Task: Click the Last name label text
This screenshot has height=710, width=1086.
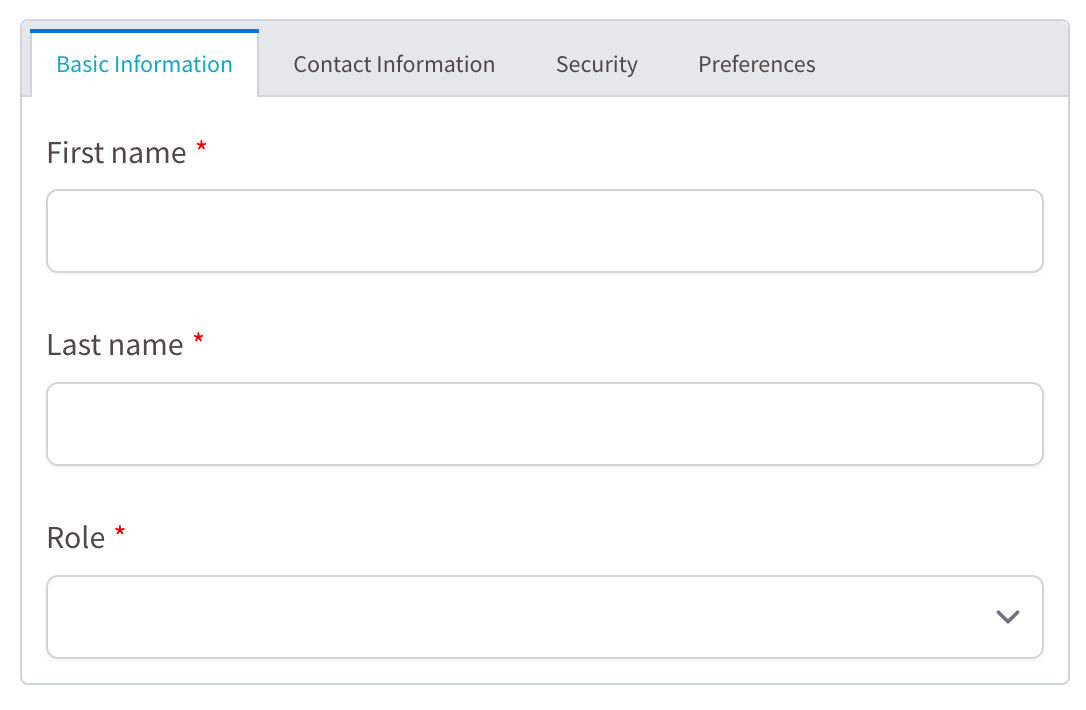Action: tap(115, 345)
